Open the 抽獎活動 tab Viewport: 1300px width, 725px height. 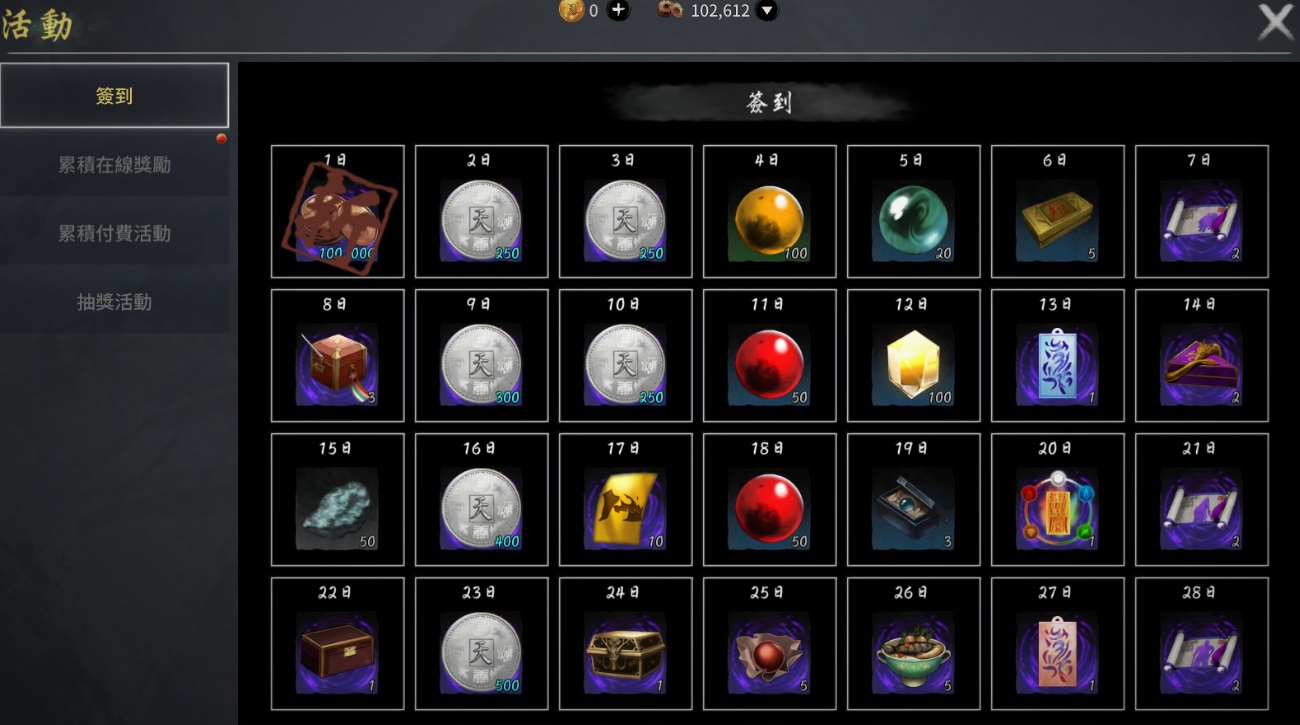point(114,302)
